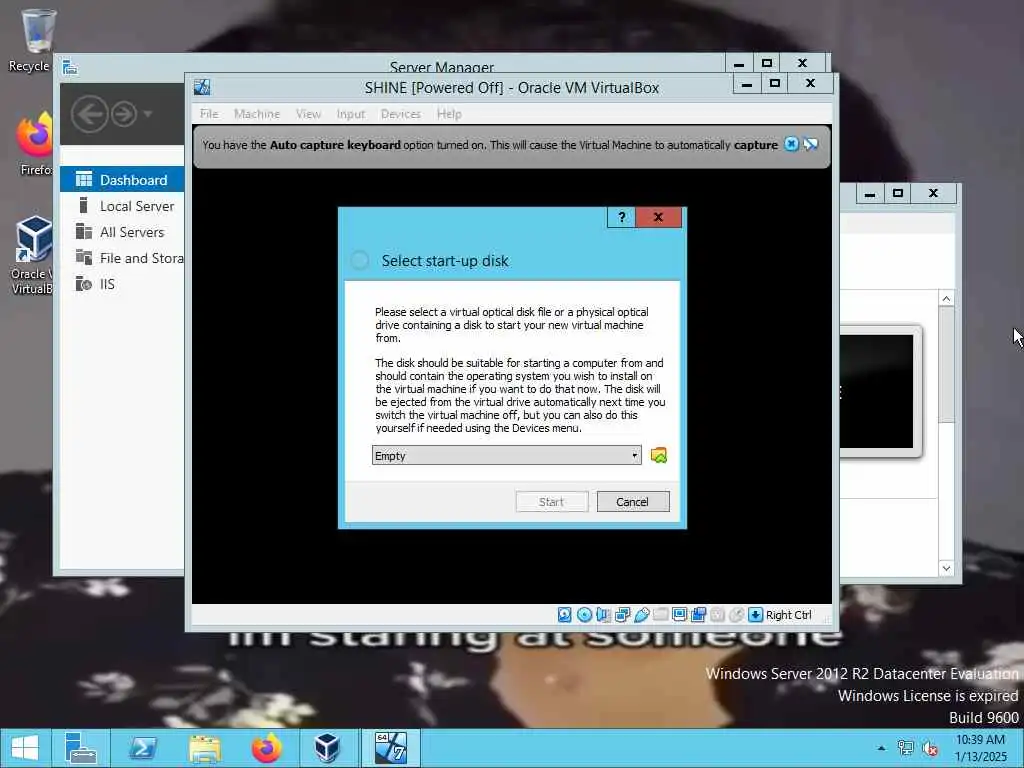Click the CPU status bar icon
Image resolution: width=1024 pixels, height=768 pixels.
tap(717, 615)
